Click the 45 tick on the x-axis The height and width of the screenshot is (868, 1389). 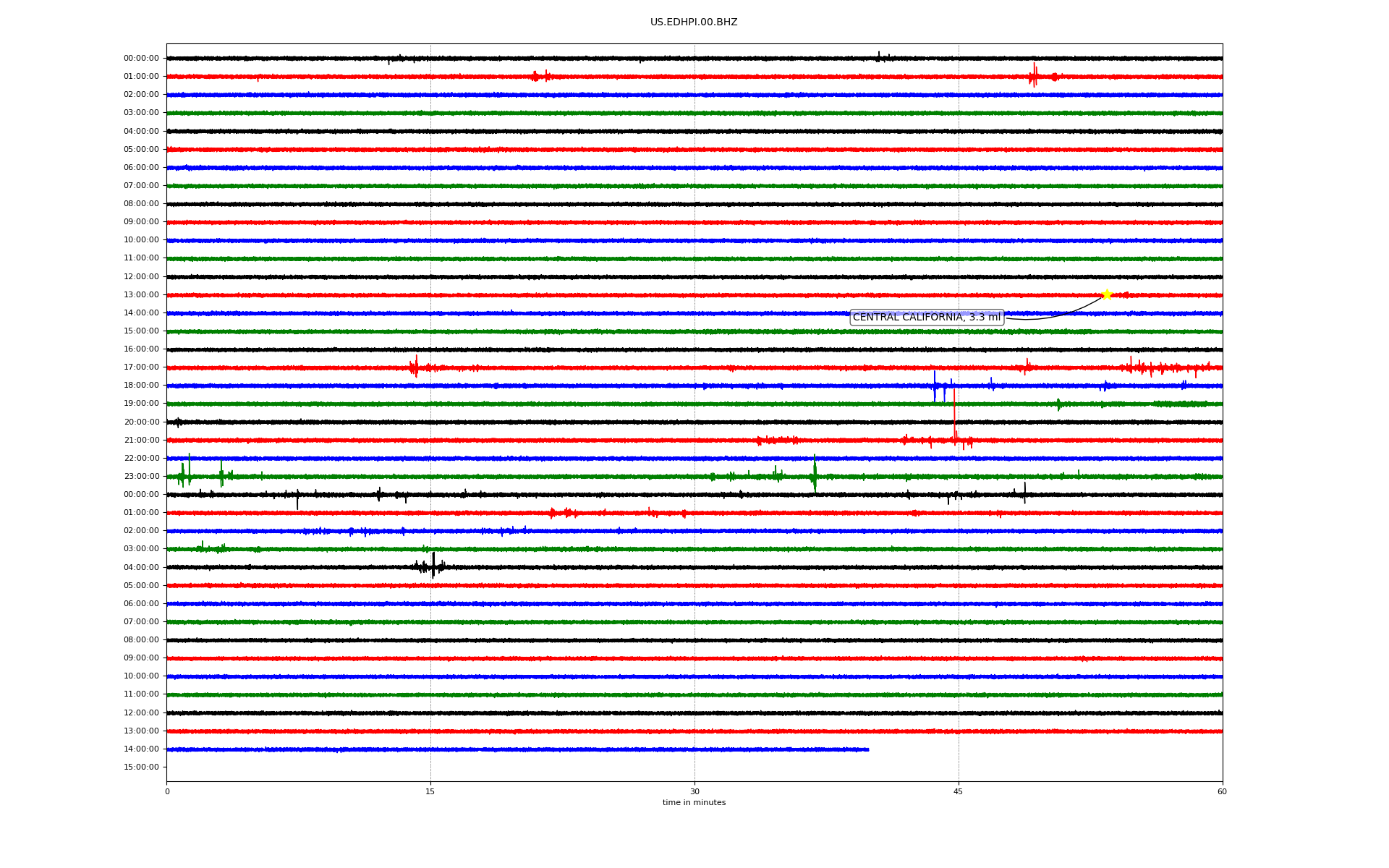(x=958, y=791)
